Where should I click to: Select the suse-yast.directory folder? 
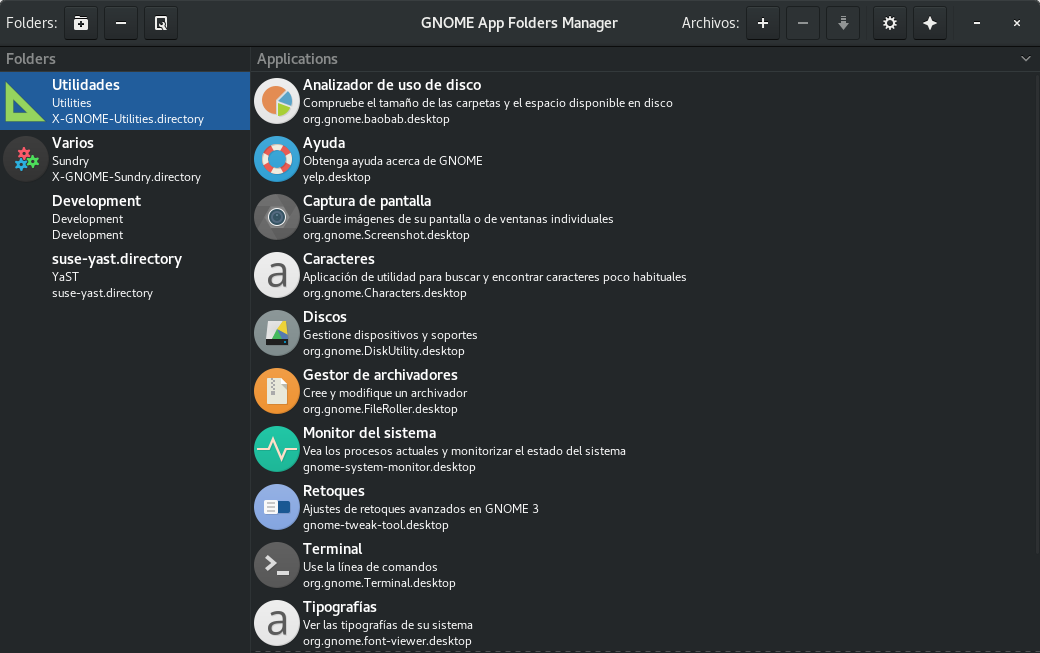tap(125, 275)
